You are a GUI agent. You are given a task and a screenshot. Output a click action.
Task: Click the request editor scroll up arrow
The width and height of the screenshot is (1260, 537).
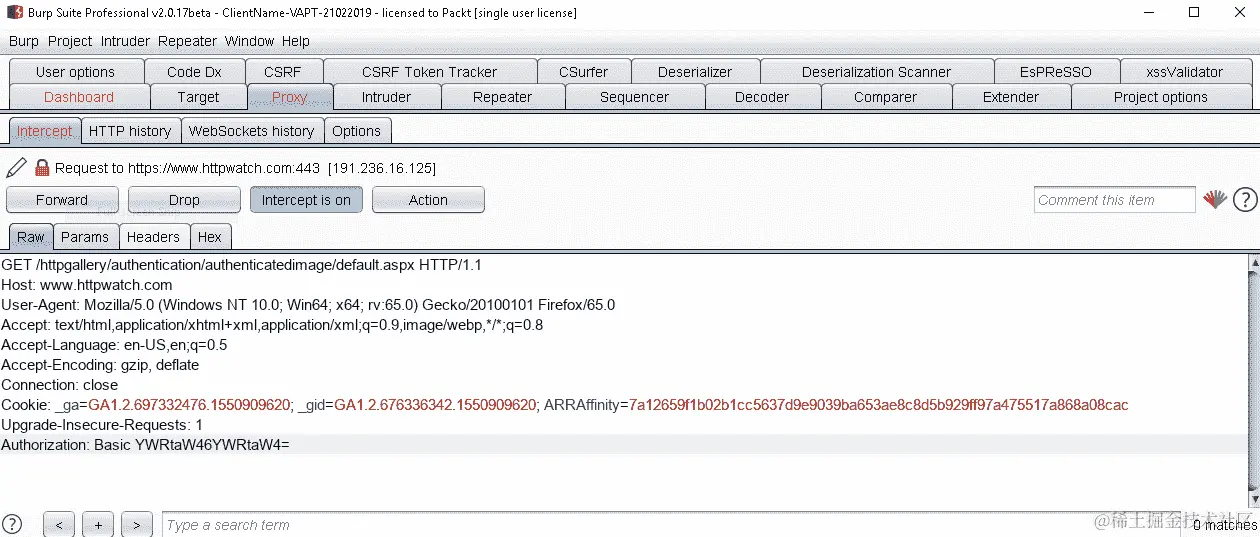(1253, 263)
